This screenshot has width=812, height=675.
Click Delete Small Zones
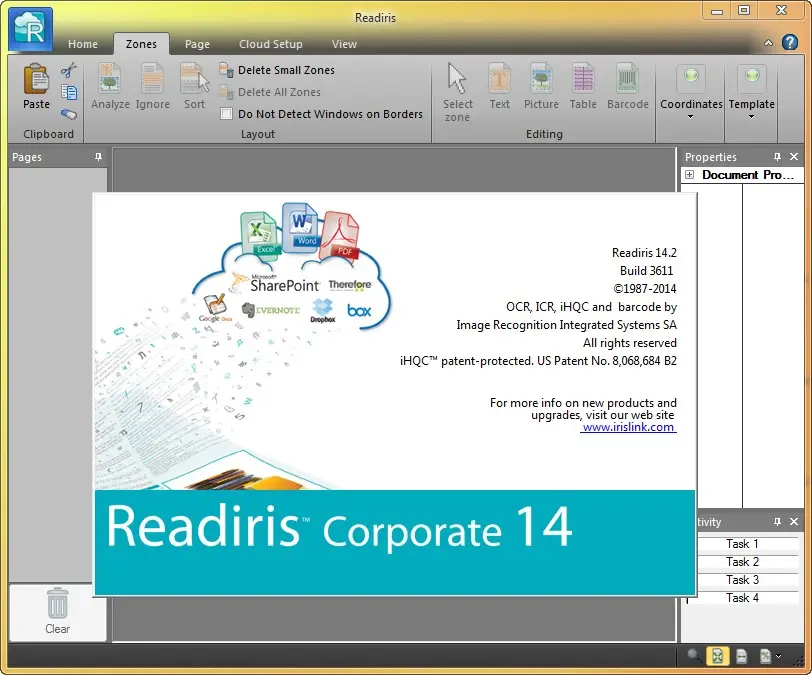point(277,70)
